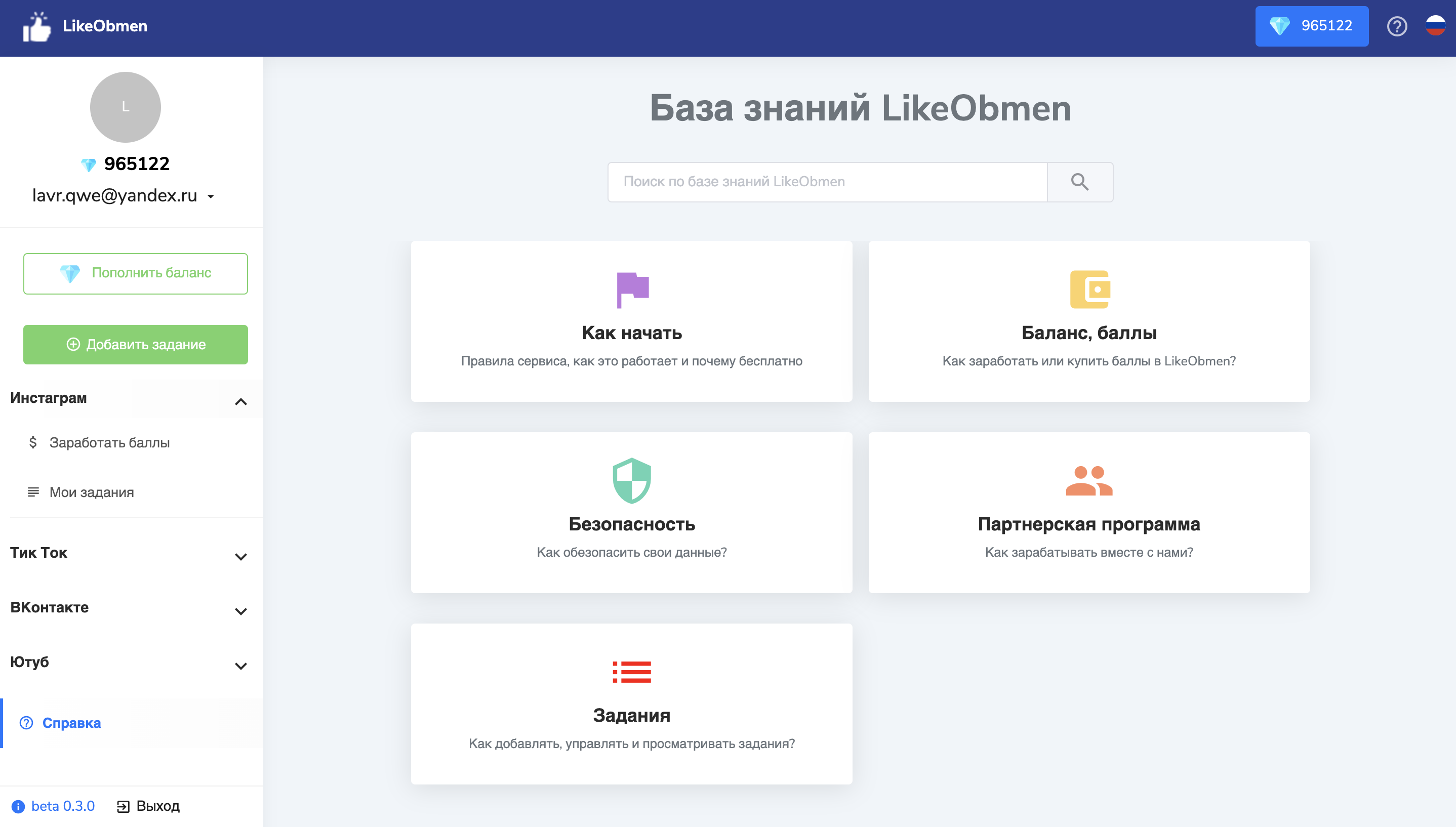Click the list icon beside Мои задания
This screenshot has width=1456, height=827.
[x=33, y=492]
